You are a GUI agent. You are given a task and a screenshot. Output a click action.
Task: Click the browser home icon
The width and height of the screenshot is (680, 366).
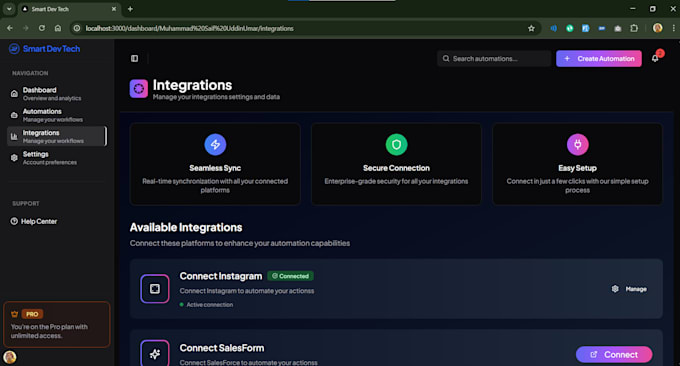coord(58,28)
